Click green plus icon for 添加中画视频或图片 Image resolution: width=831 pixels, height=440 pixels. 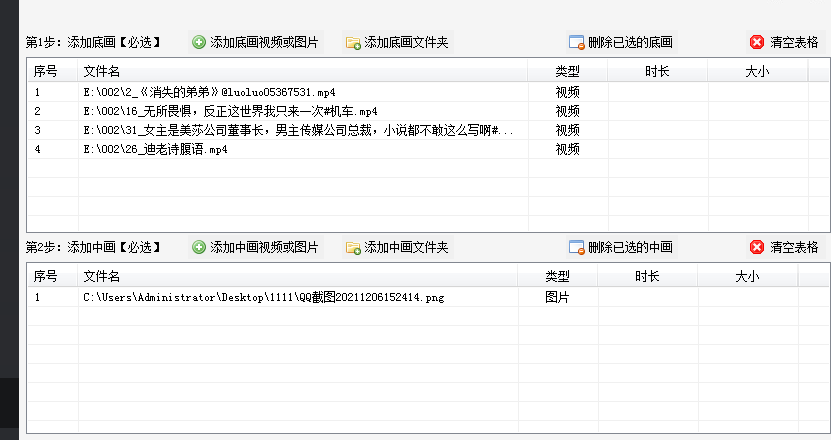[199, 247]
